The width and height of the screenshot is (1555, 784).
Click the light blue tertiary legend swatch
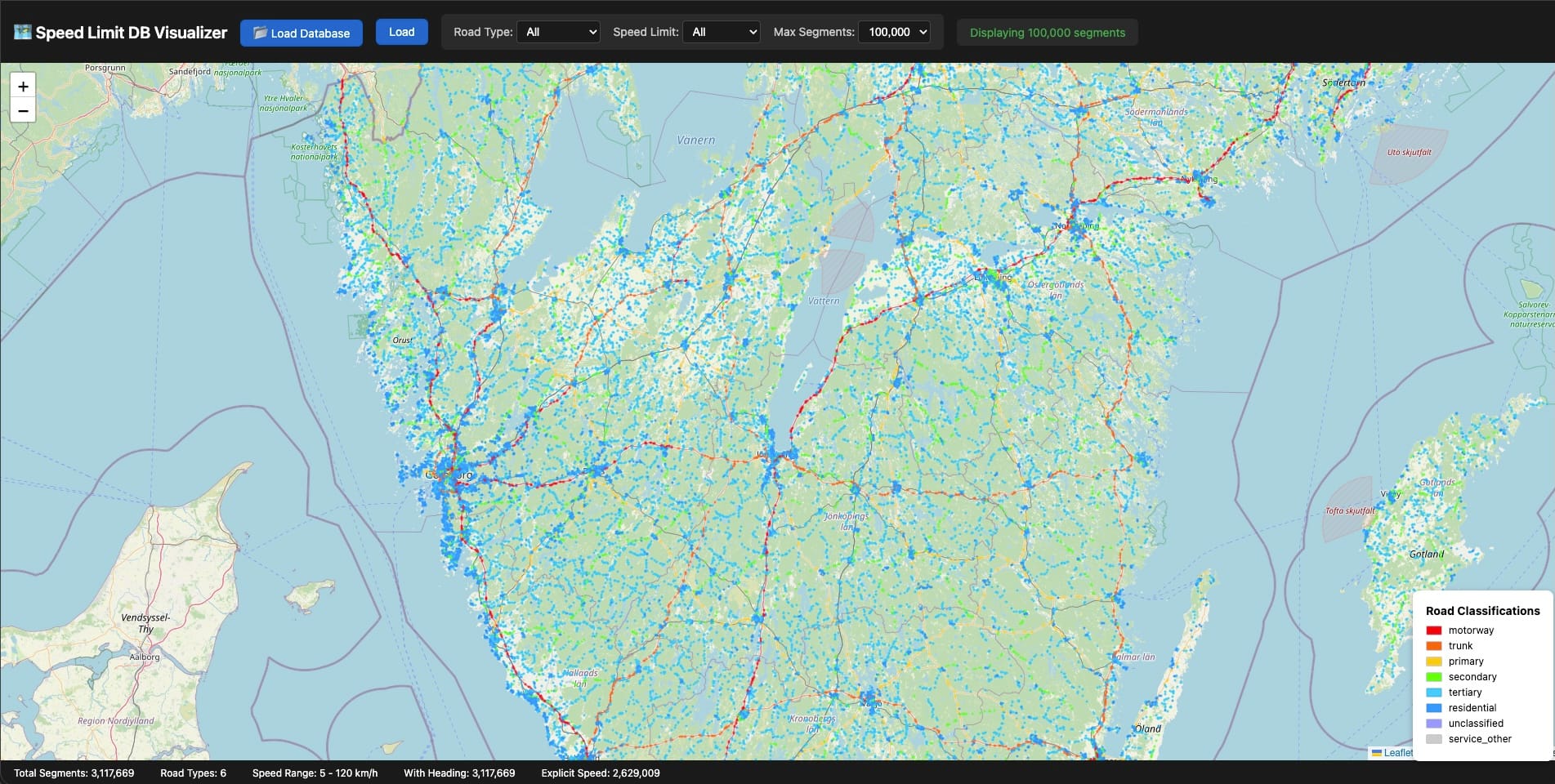pos(1433,693)
